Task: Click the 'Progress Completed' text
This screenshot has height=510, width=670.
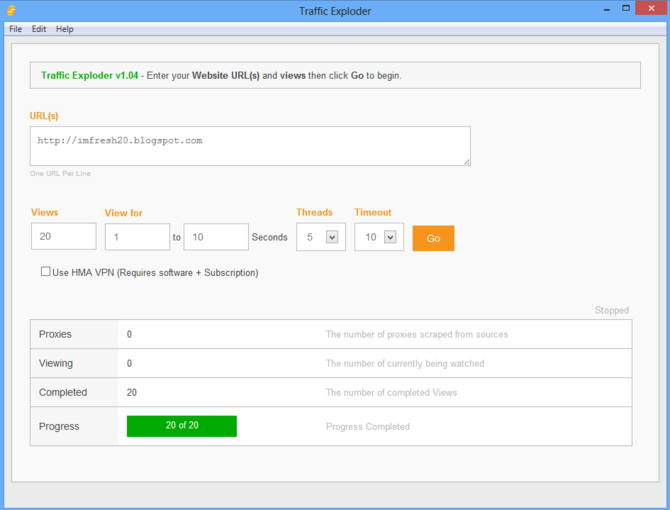Action: tap(367, 427)
